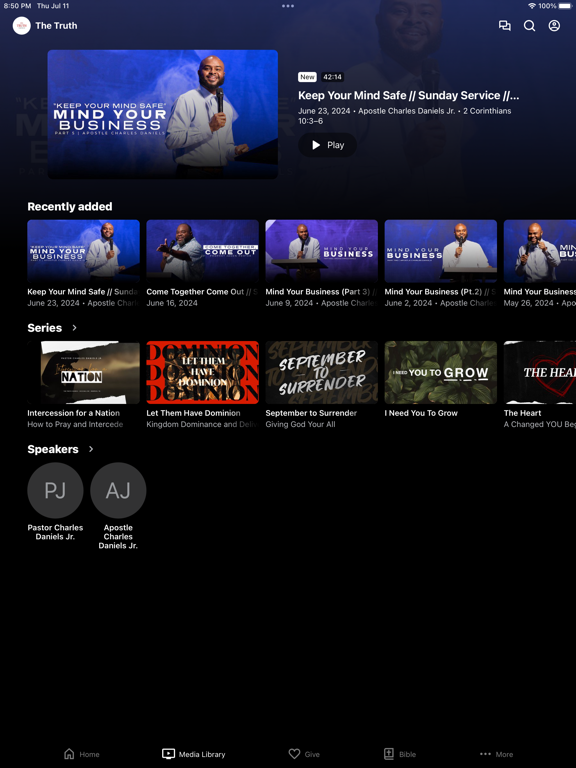Open Mind Your Business Part 3 thumbnail
Viewport: 576px width, 768px height.
pyautogui.click(x=321, y=251)
